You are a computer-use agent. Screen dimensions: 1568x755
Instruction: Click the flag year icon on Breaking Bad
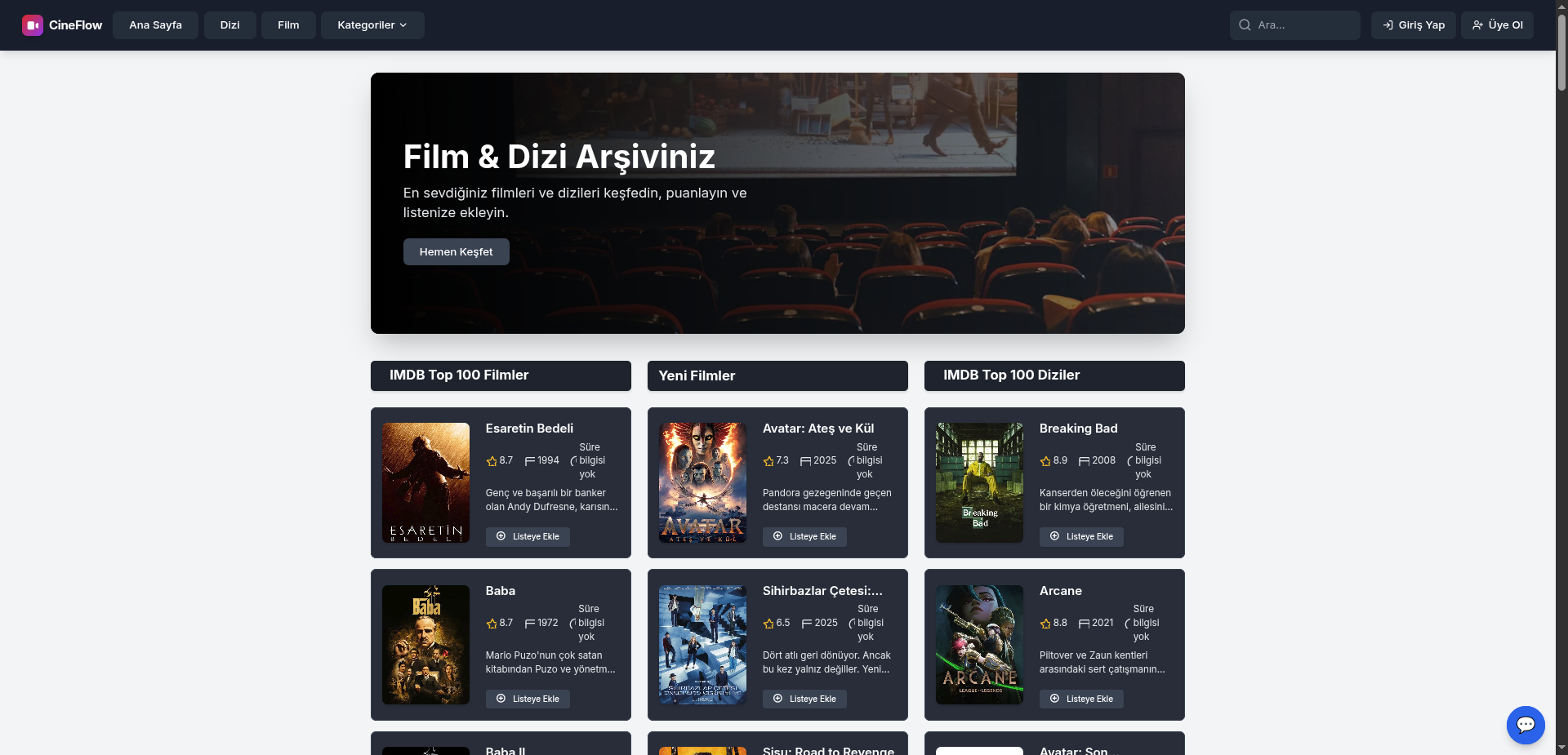[1084, 461]
